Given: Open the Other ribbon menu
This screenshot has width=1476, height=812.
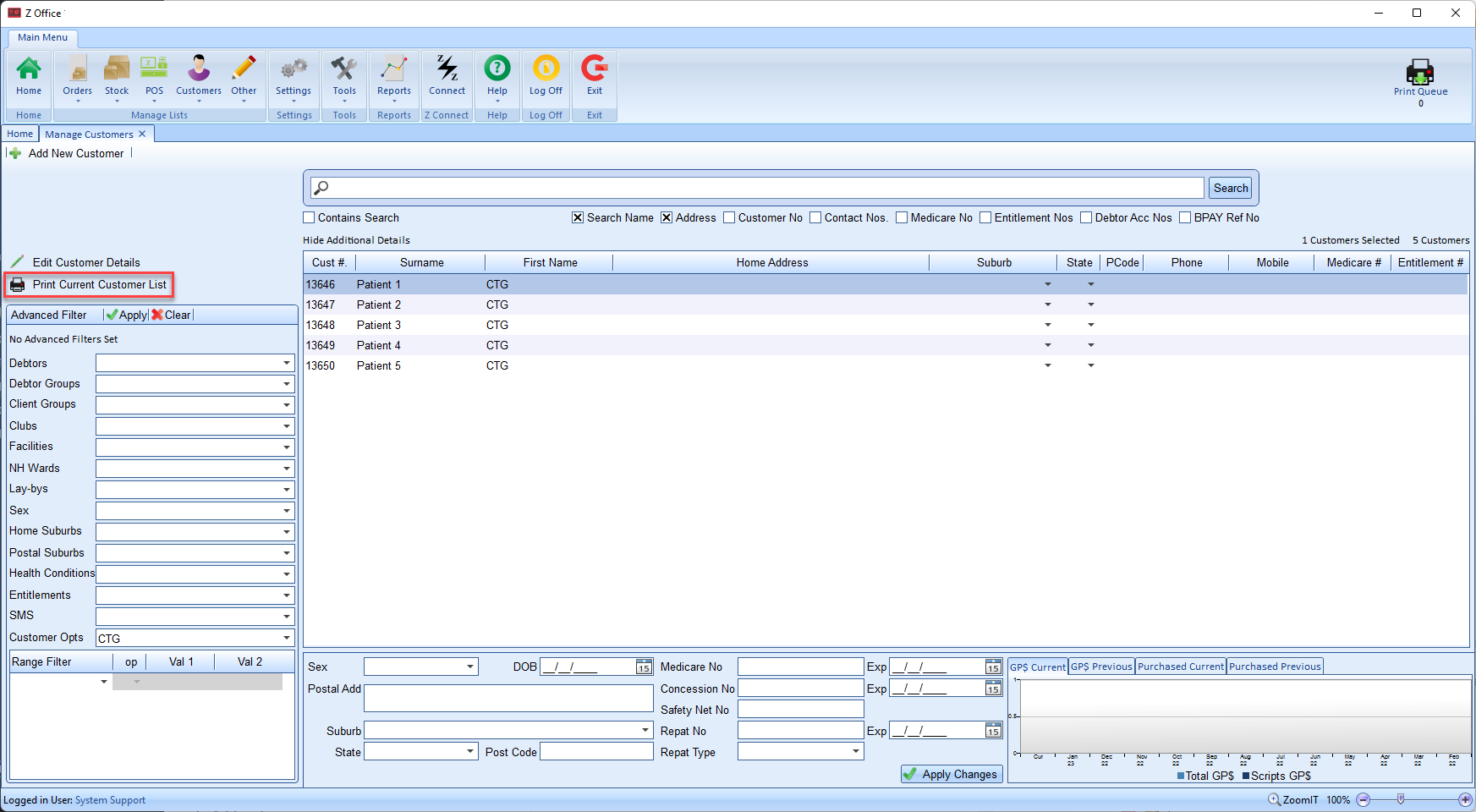Looking at the screenshot, I should (244, 69).
